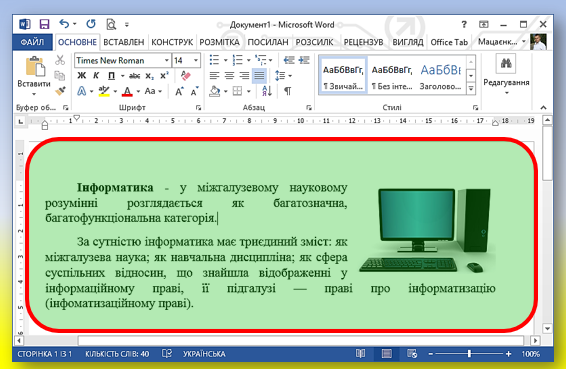Switch to the ВИГЛЯД tab

pos(408,42)
